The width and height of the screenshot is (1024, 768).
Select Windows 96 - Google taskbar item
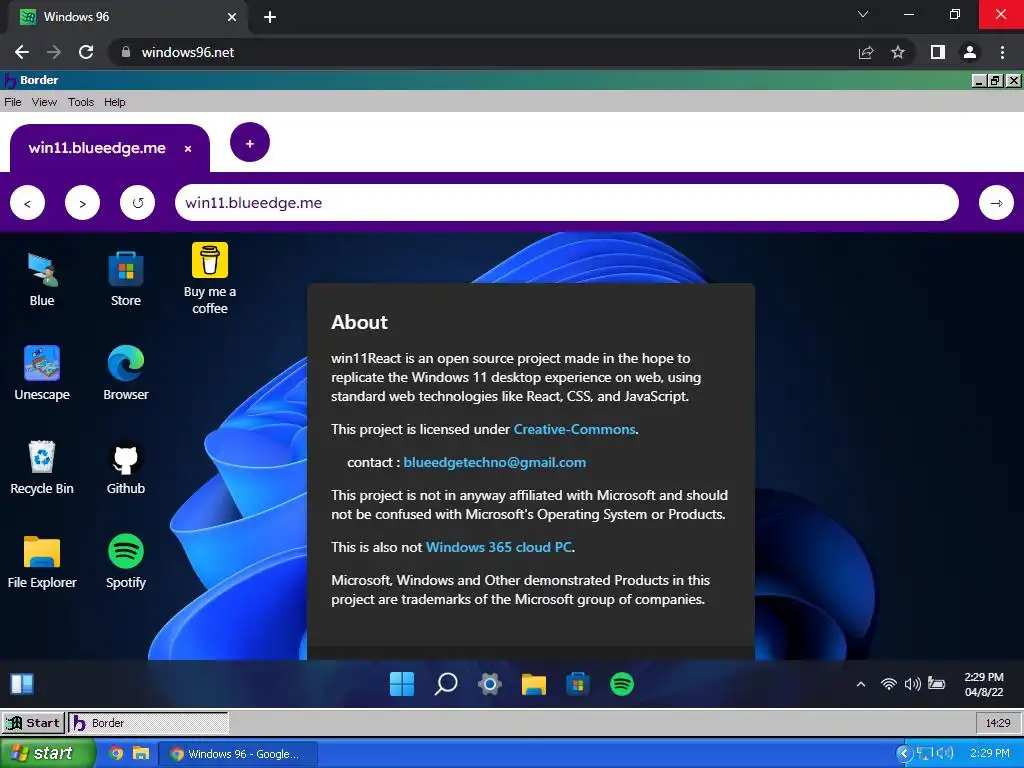(239, 754)
